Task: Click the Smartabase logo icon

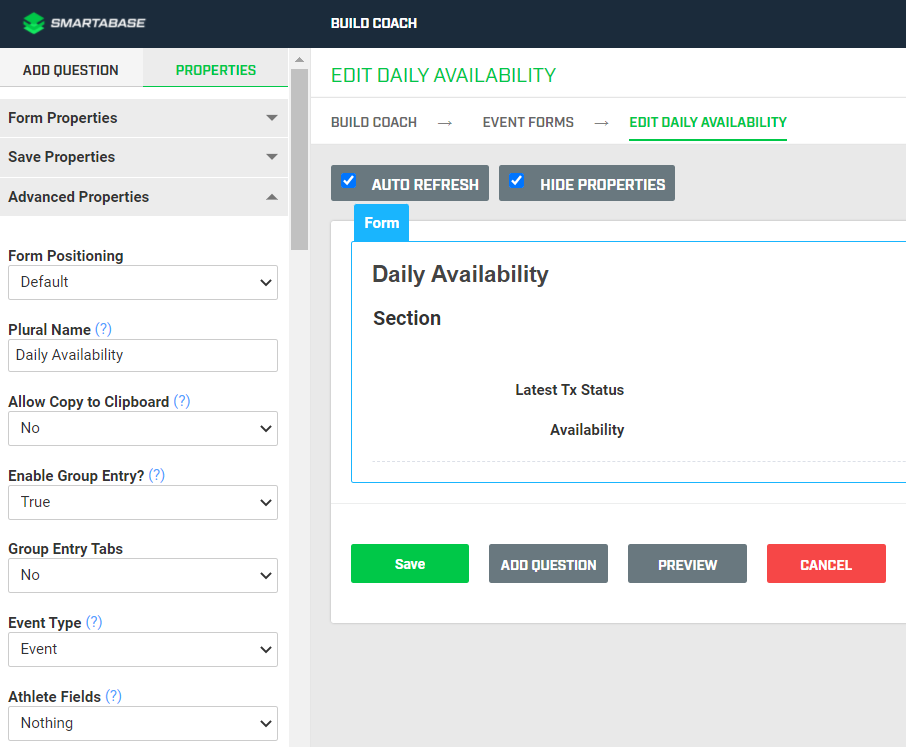Action: click(x=34, y=23)
